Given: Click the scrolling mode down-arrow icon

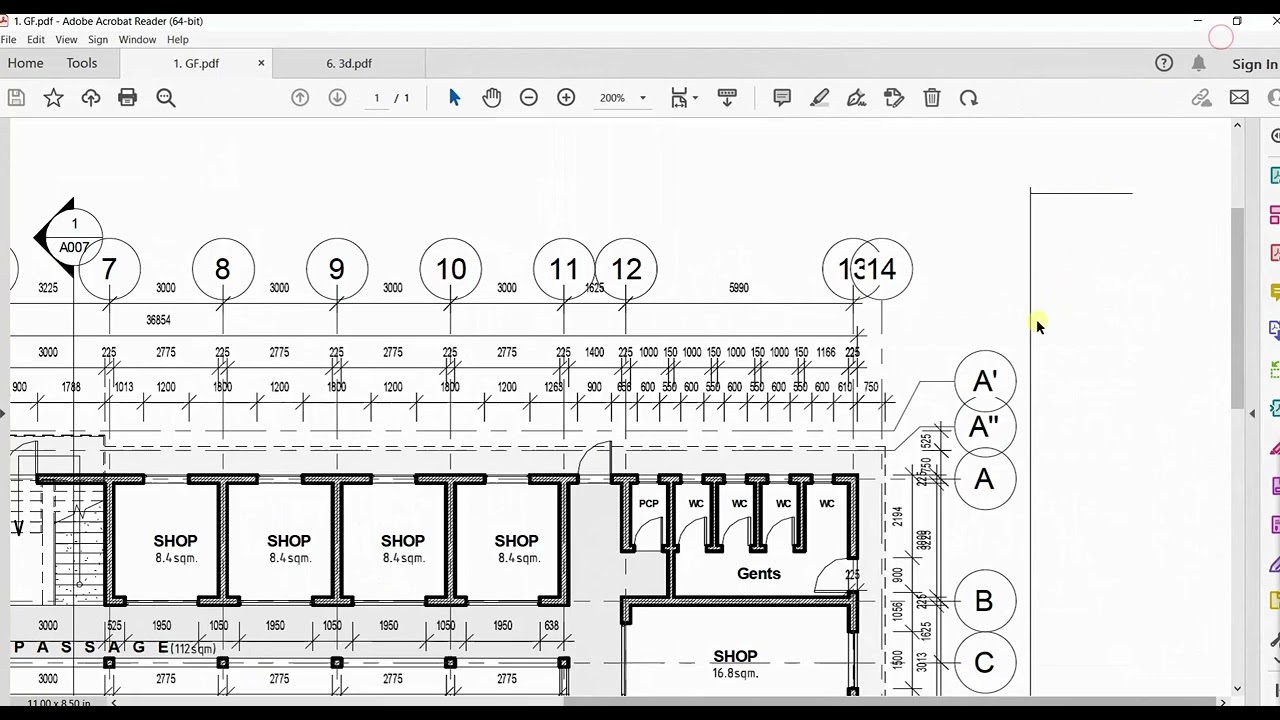Looking at the screenshot, I should 727,98.
